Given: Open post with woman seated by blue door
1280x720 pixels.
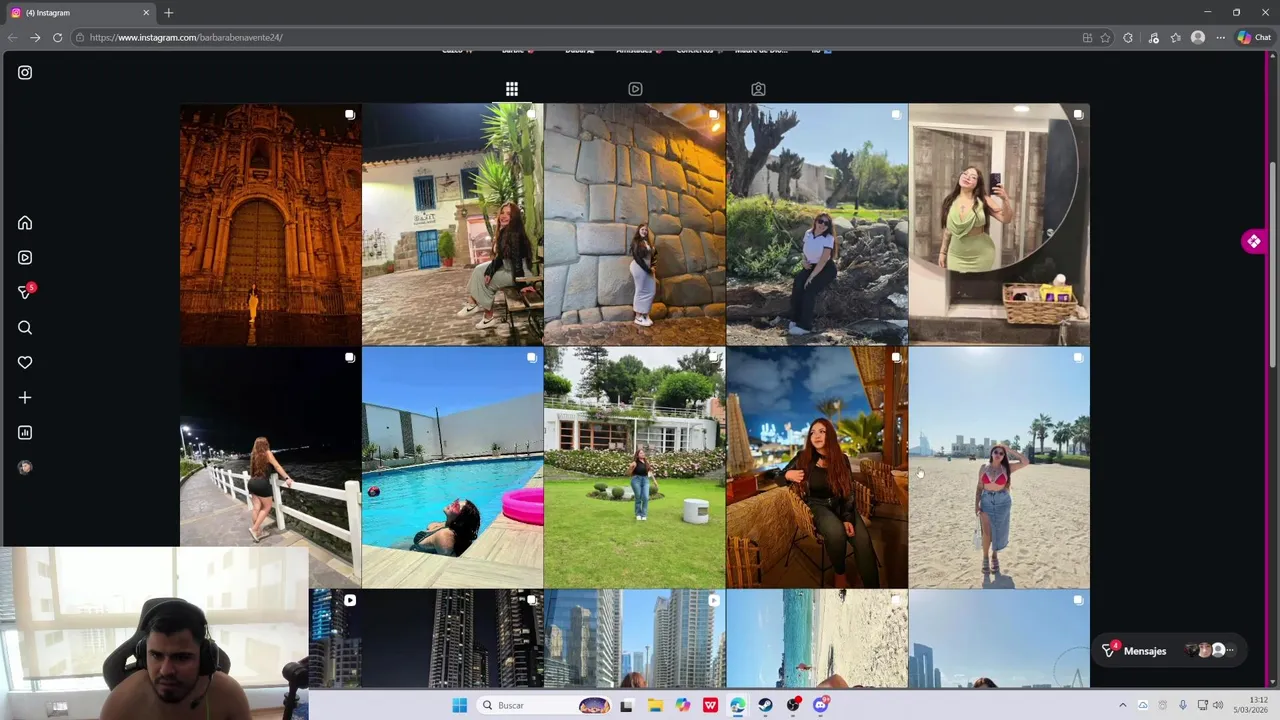Looking at the screenshot, I should pos(452,224).
